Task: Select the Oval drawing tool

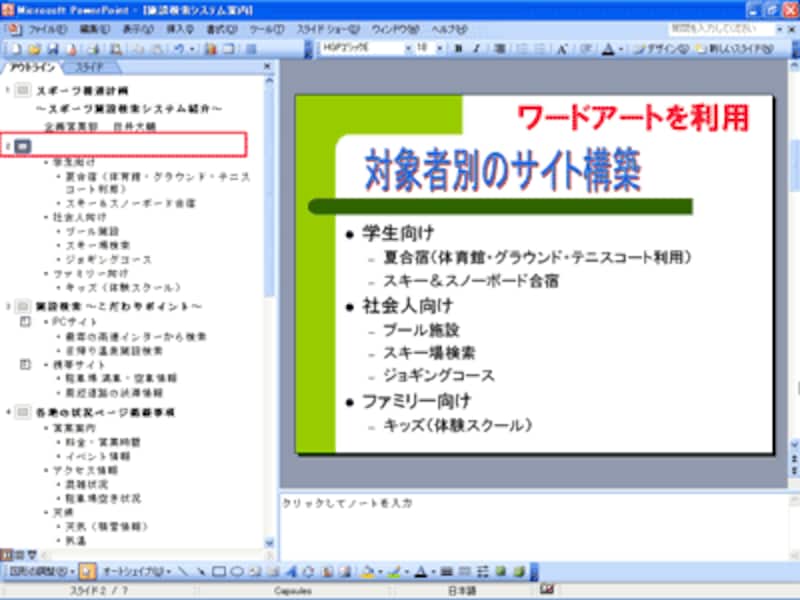Action: tap(237, 572)
